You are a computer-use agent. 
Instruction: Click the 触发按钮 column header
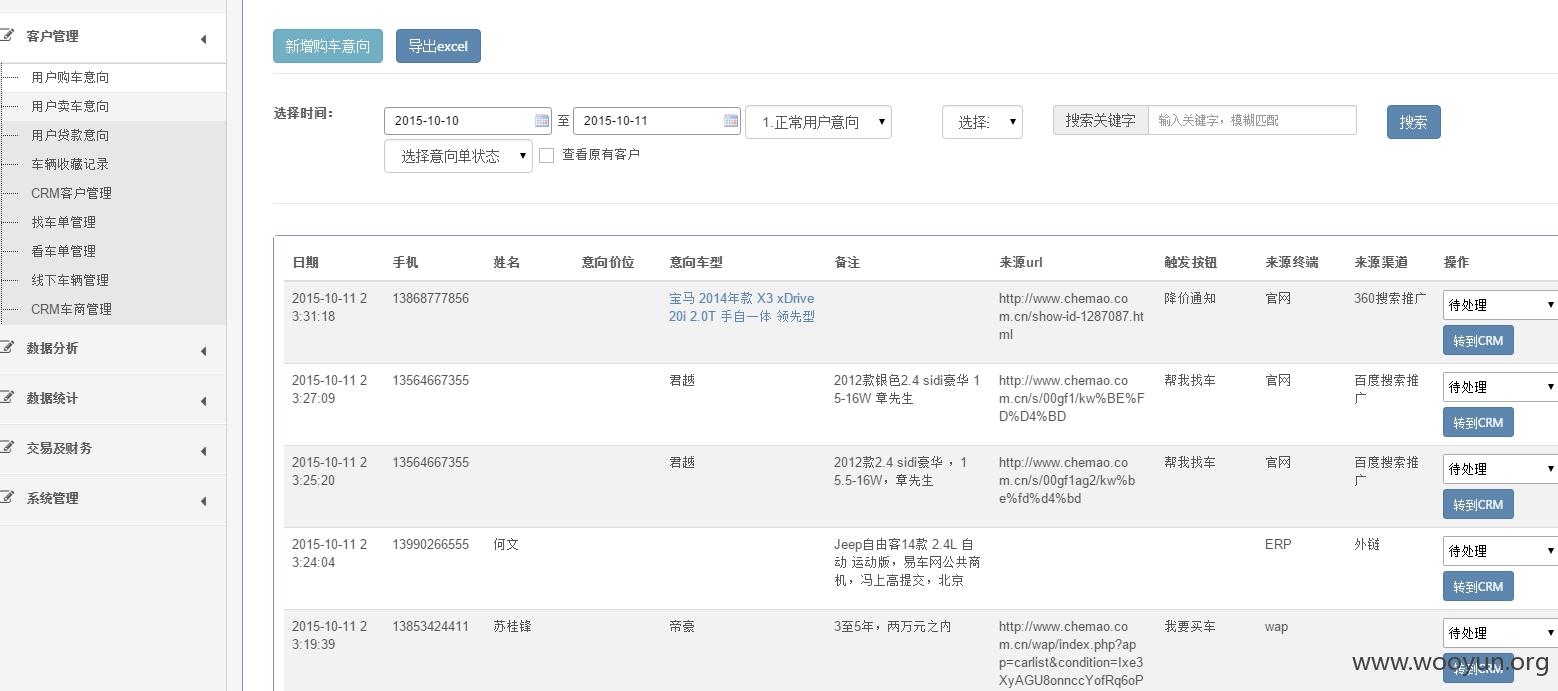(1191, 262)
